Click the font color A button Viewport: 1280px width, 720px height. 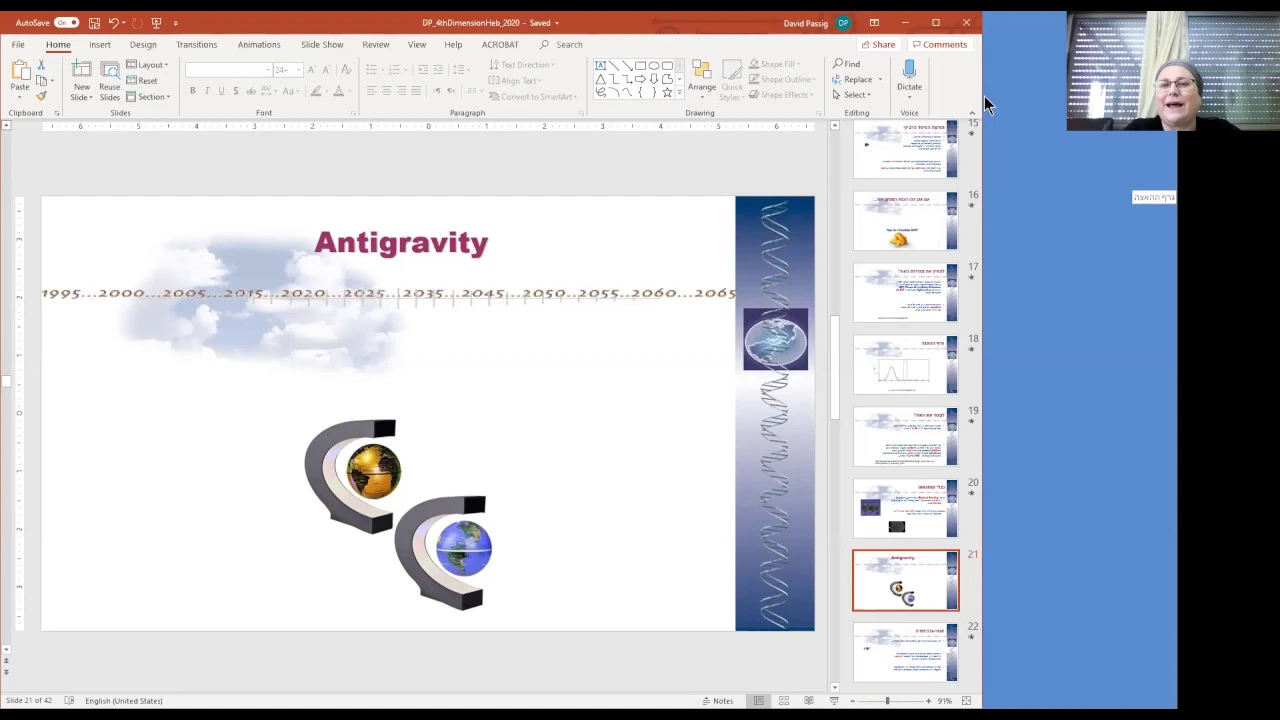tap(338, 91)
